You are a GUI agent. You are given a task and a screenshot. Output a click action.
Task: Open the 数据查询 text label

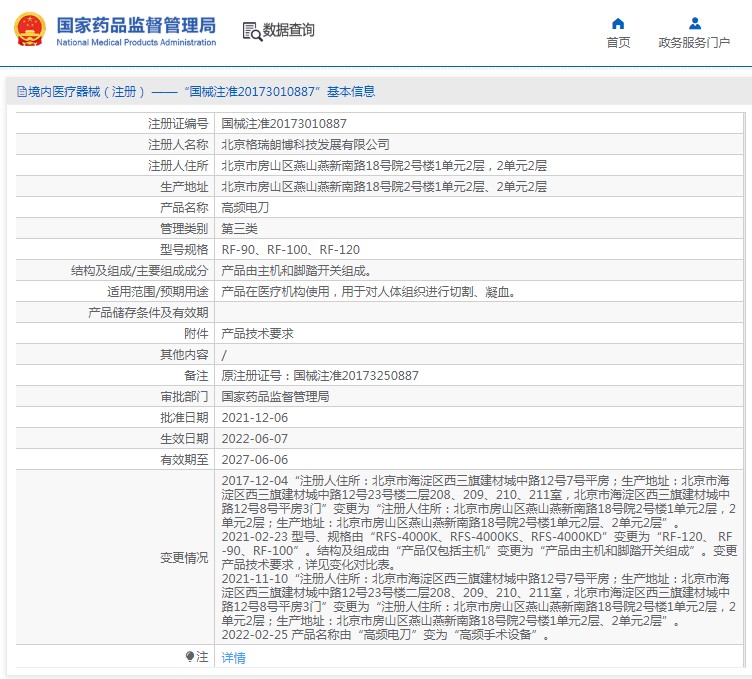289,31
